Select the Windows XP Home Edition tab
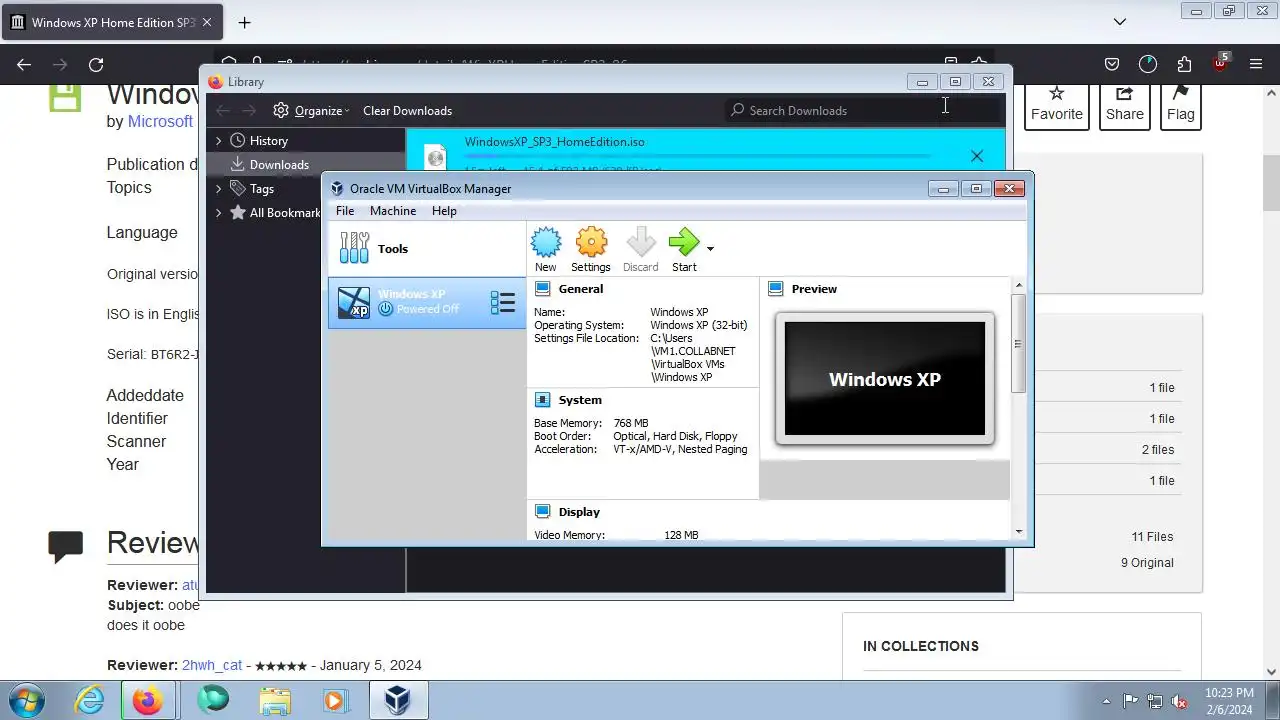The image size is (1280, 720). (114, 22)
